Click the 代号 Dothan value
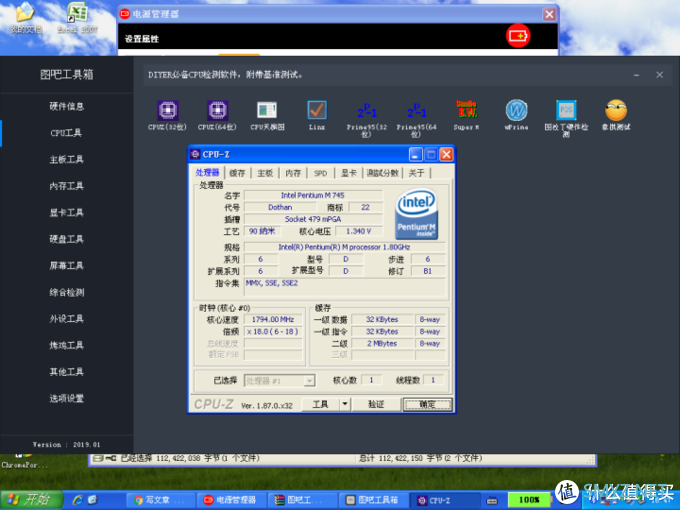This screenshot has width=680, height=510. [x=280, y=207]
